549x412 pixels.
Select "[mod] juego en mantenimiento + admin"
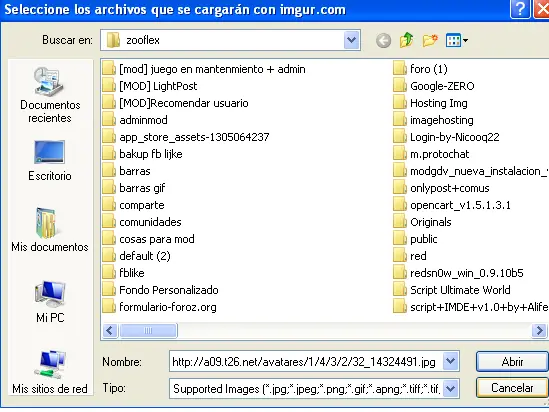[212, 69]
